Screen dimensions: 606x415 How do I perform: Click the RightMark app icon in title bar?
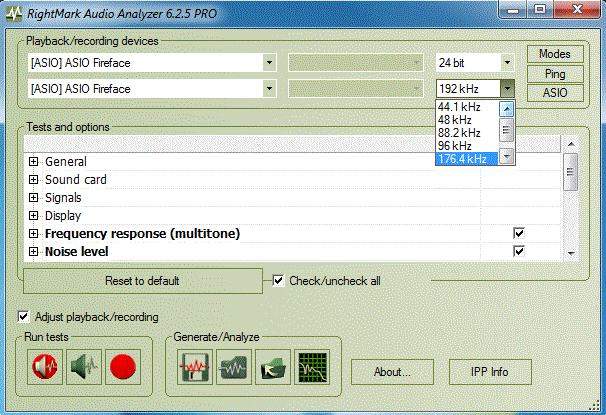12,11
